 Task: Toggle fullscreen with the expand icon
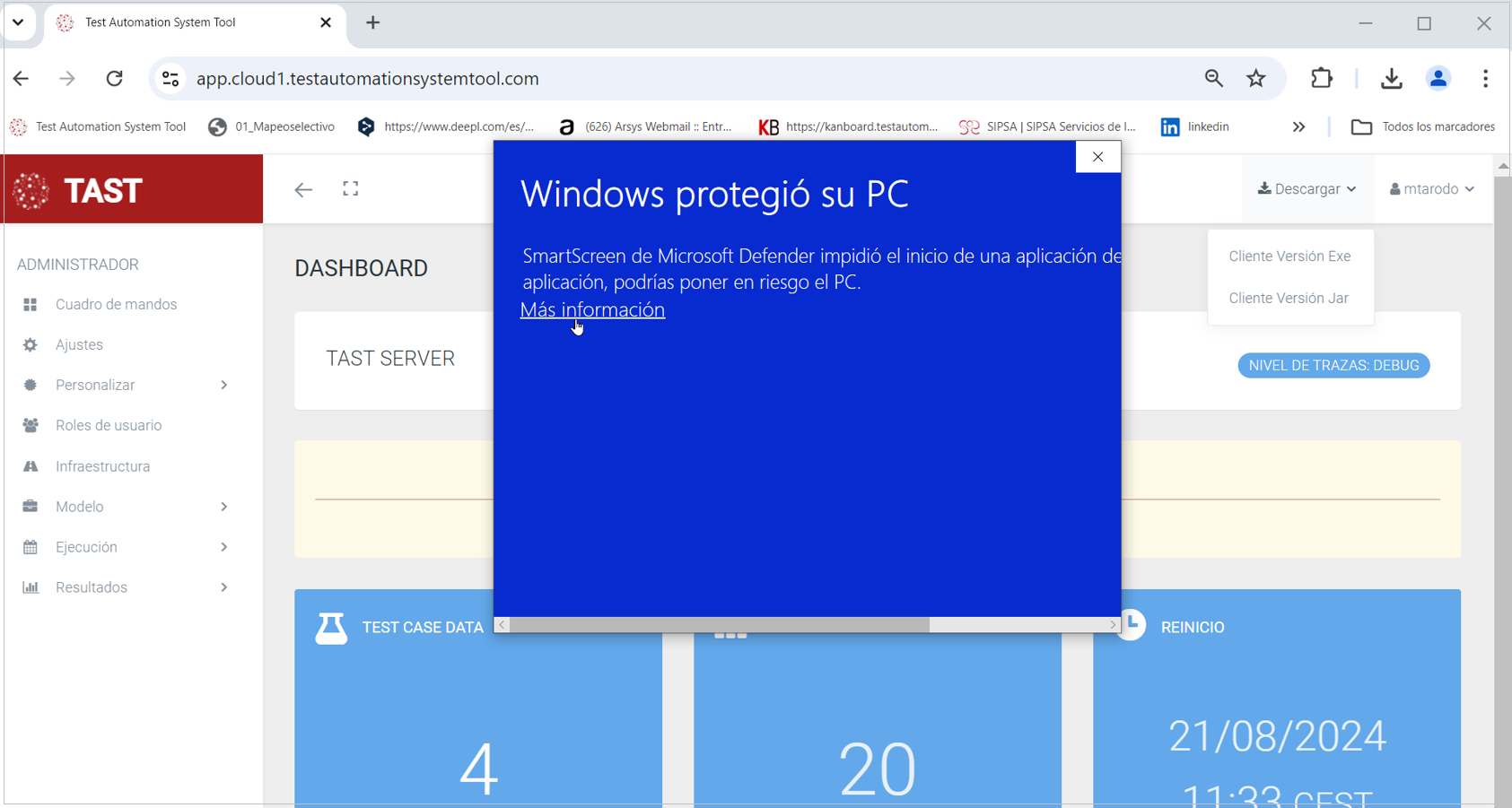351,188
